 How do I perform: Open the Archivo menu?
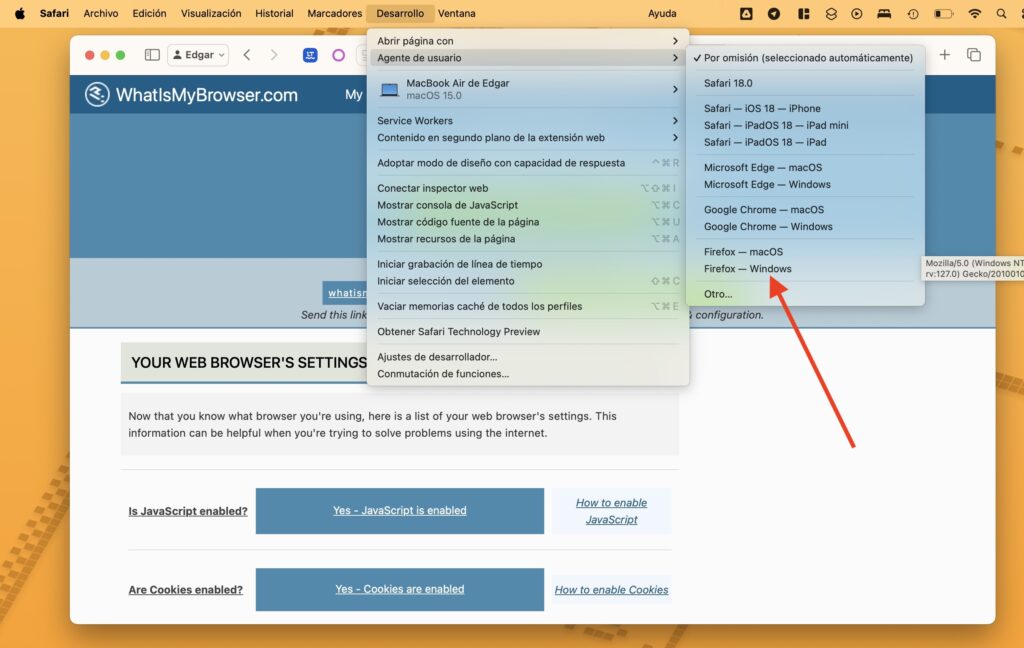pos(101,13)
